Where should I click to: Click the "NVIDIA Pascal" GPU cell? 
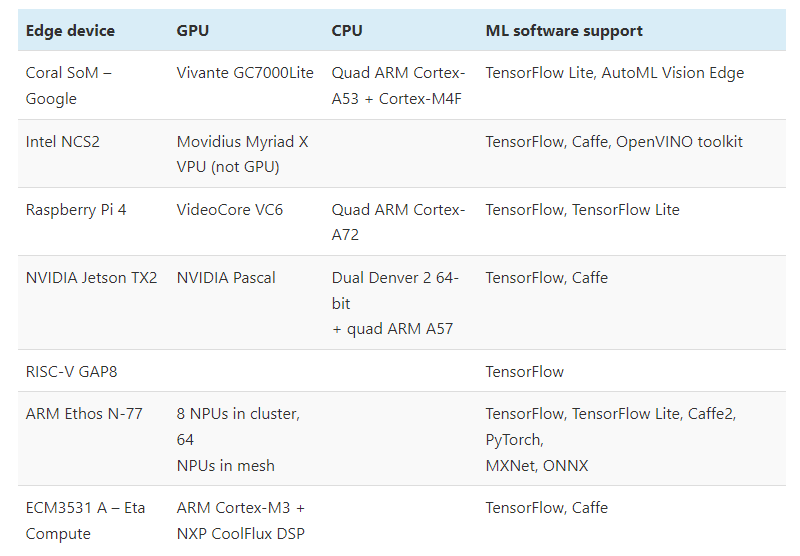click(226, 278)
